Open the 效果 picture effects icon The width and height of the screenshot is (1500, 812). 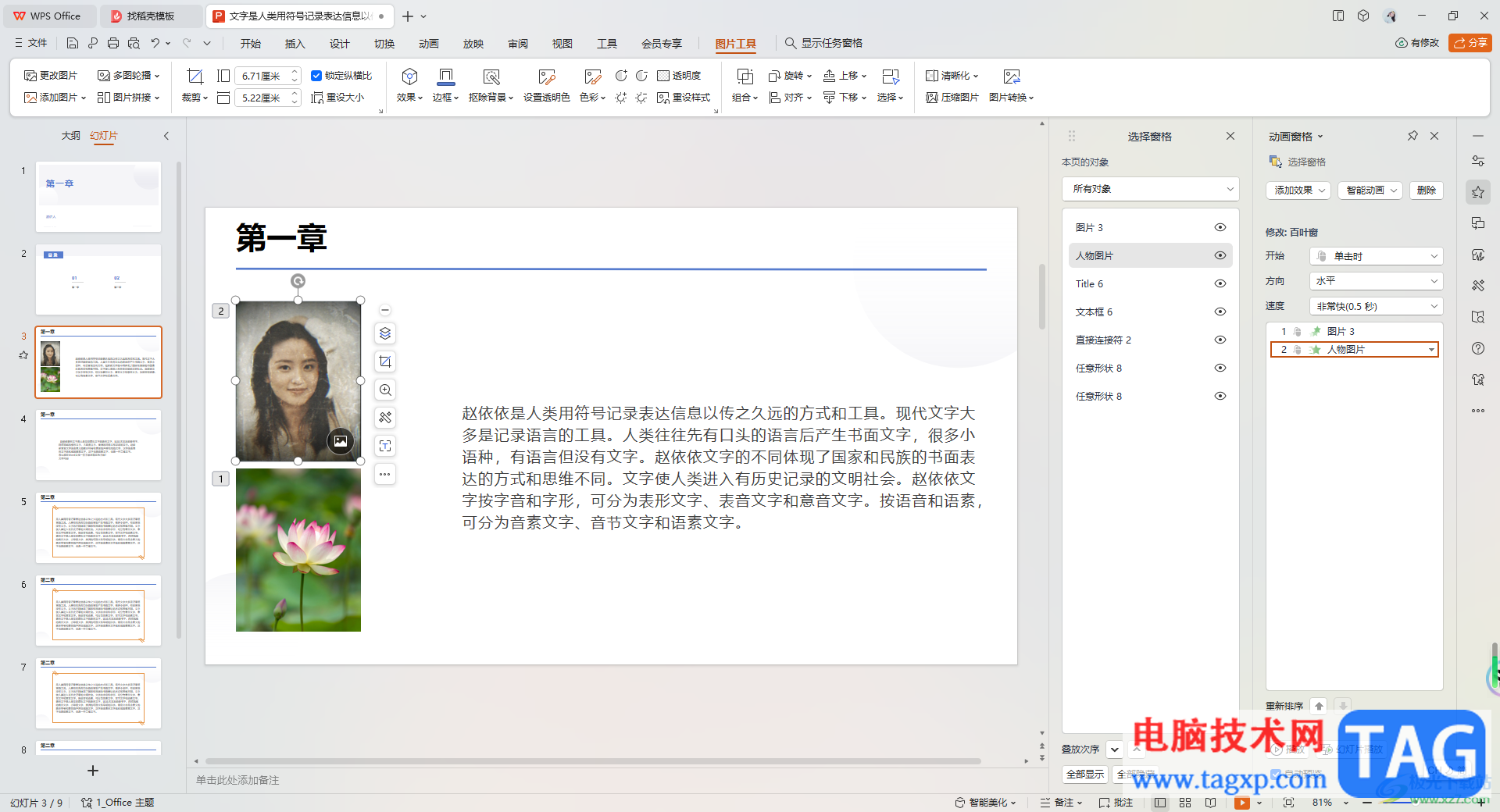tap(409, 76)
